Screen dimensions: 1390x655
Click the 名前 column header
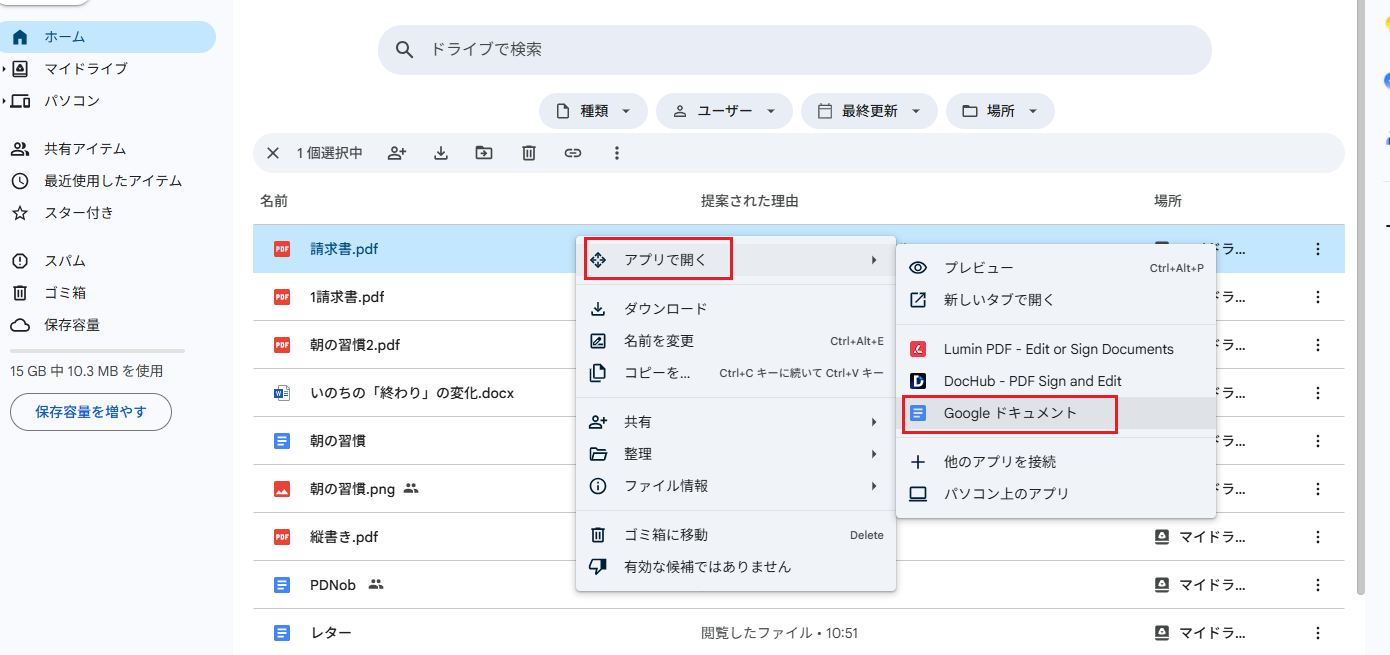pyautogui.click(x=274, y=201)
